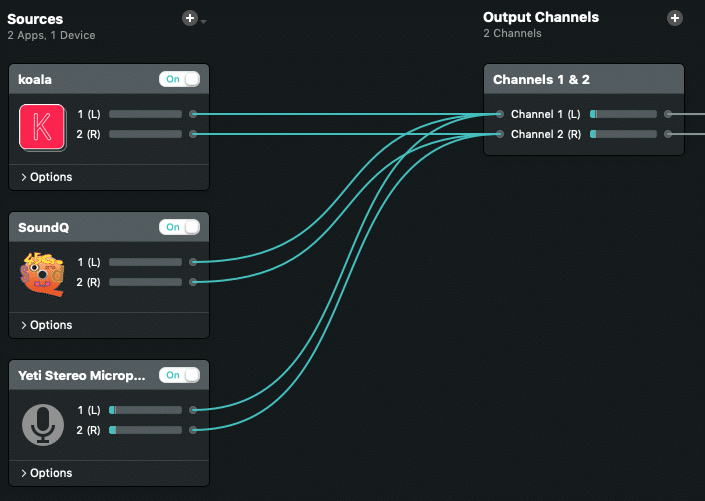Click Channel 2 (R) level meter

tap(623, 134)
